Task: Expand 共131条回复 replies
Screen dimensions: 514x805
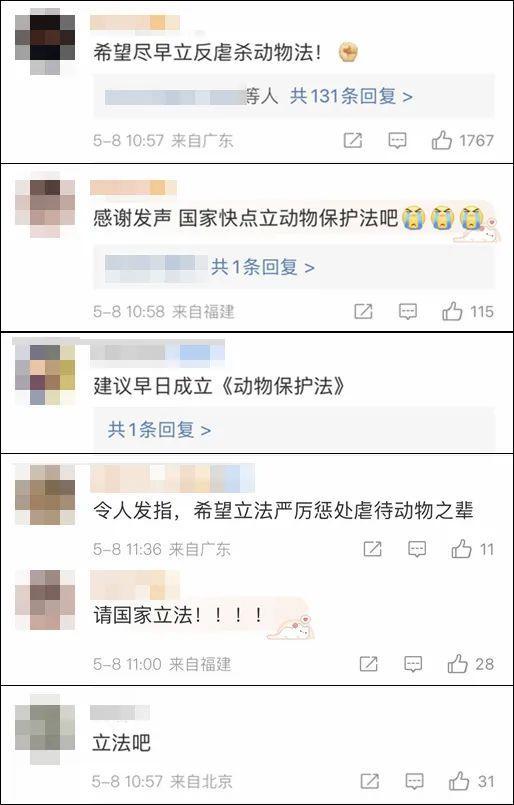Action: pos(351,96)
